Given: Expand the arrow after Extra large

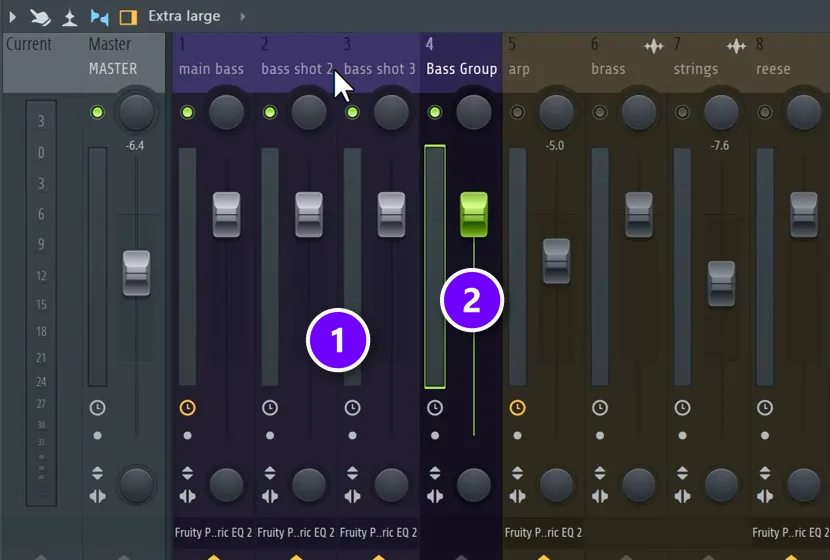Looking at the screenshot, I should coord(242,17).
